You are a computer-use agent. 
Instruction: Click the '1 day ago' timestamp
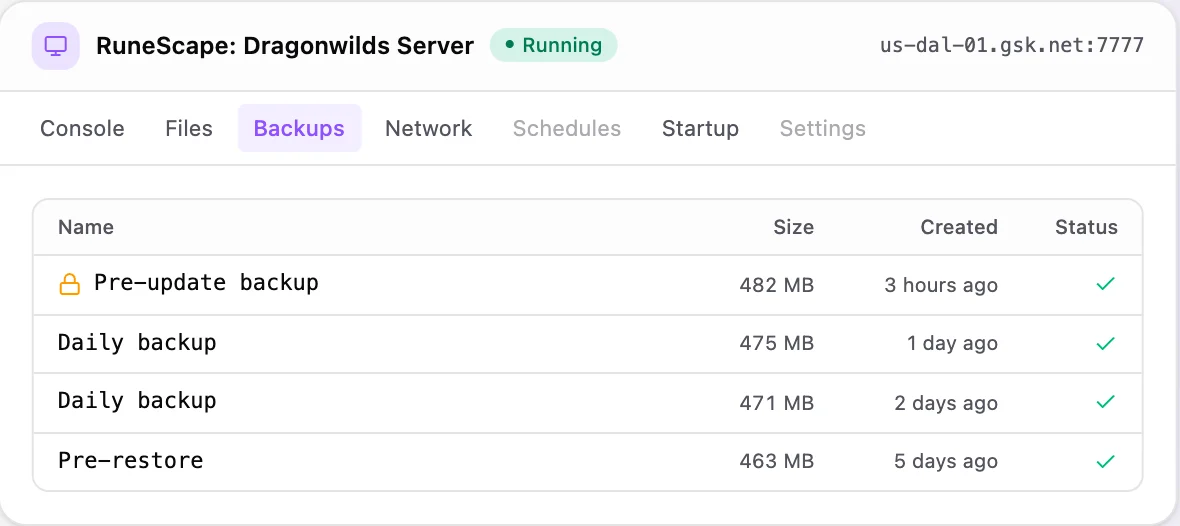click(952, 344)
